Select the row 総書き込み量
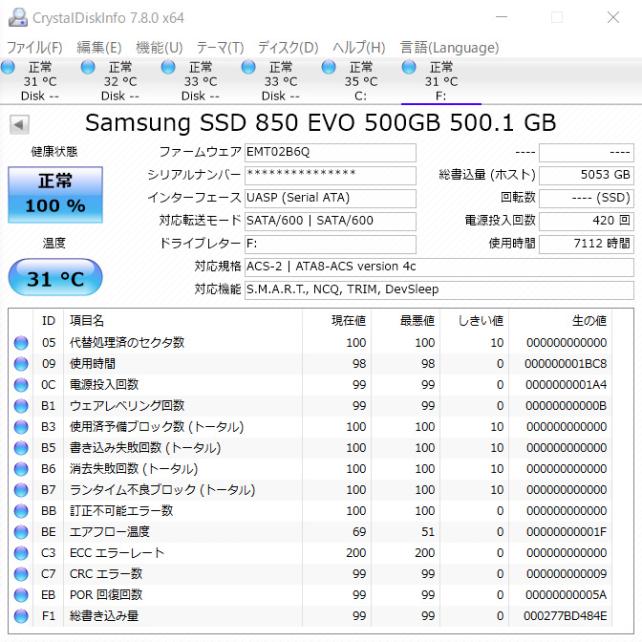The width and height of the screenshot is (642, 642). tap(310, 616)
